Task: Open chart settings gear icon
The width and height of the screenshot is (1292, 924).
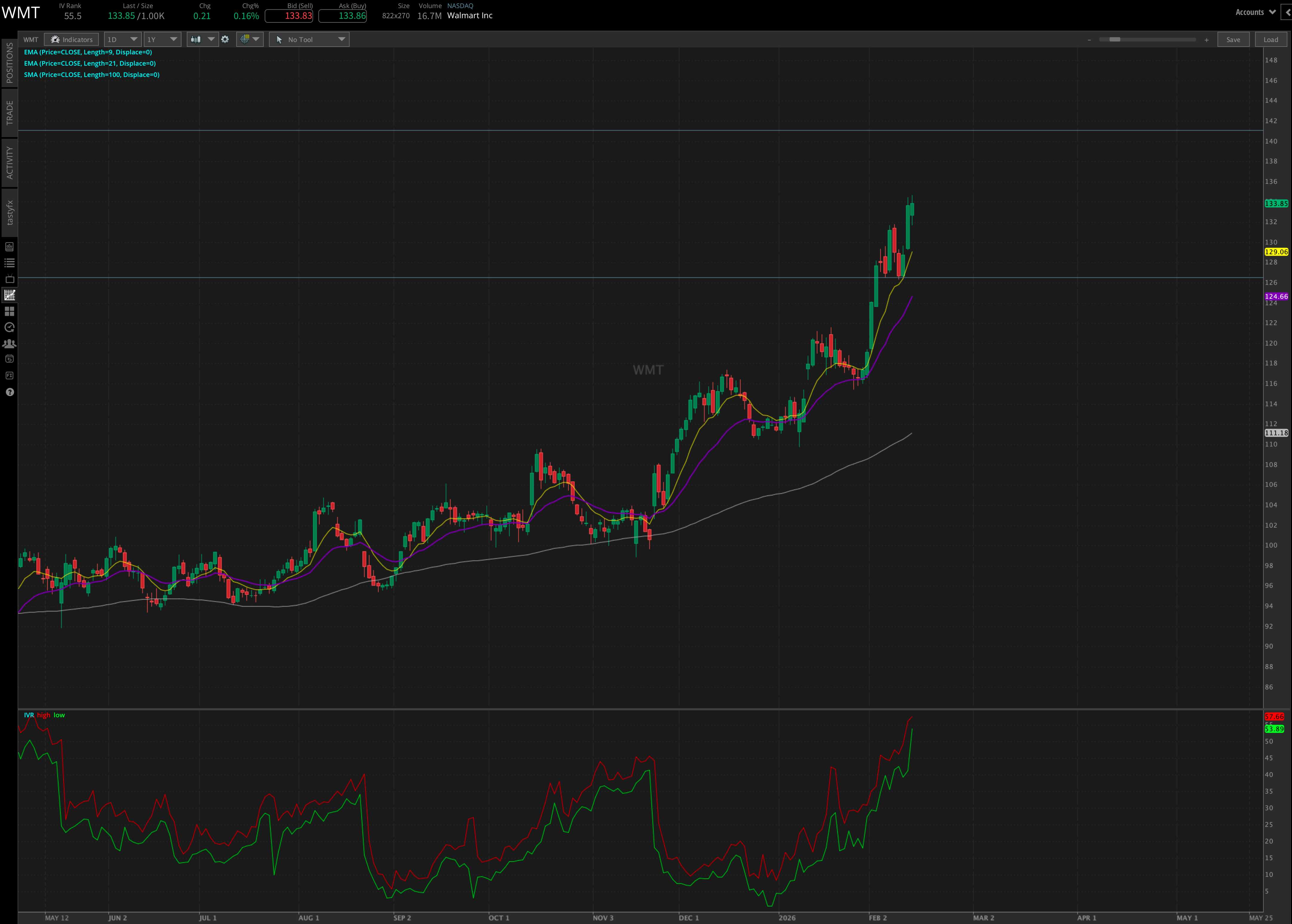Action: [225, 39]
